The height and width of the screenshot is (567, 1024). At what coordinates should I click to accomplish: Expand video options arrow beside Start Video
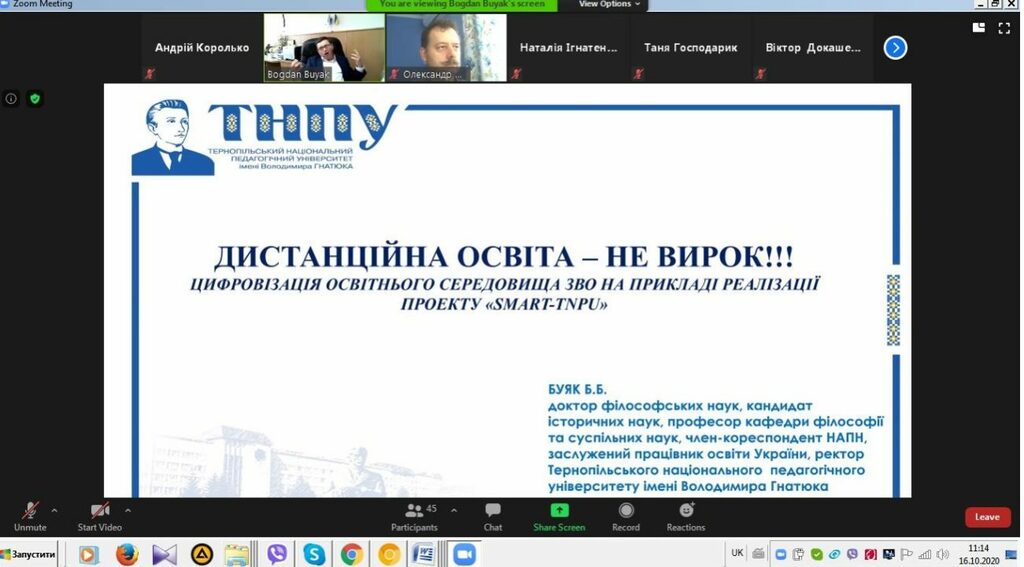tap(128, 509)
